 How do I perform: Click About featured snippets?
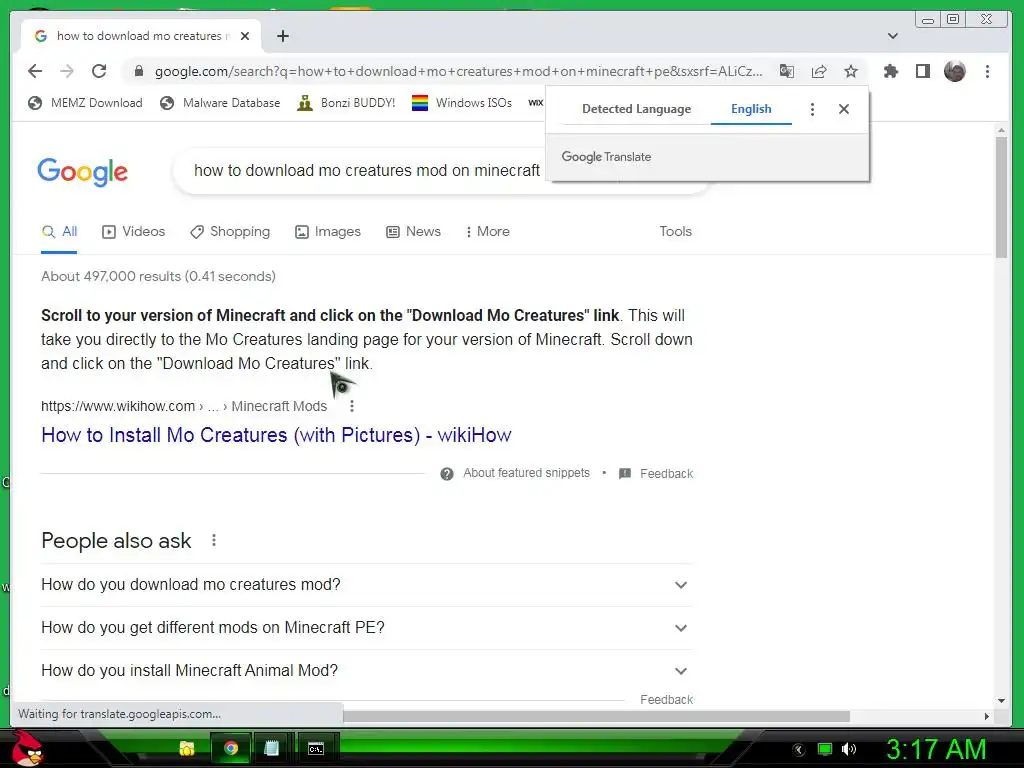pos(515,473)
